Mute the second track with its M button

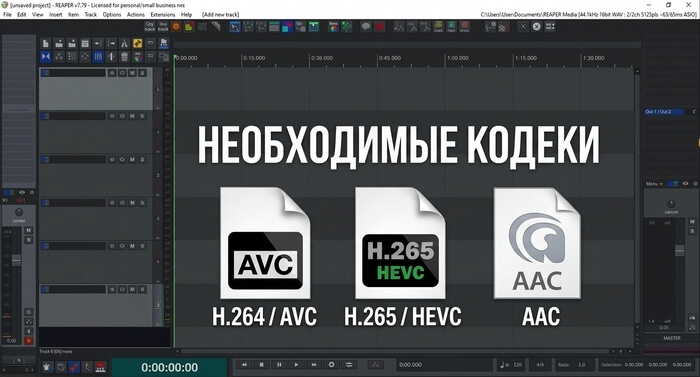click(133, 116)
